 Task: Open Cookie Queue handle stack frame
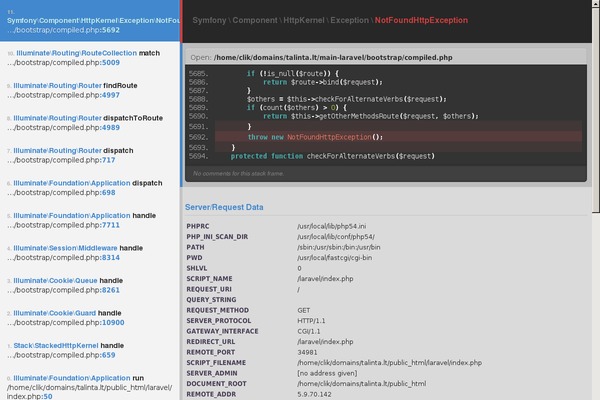pos(90,286)
